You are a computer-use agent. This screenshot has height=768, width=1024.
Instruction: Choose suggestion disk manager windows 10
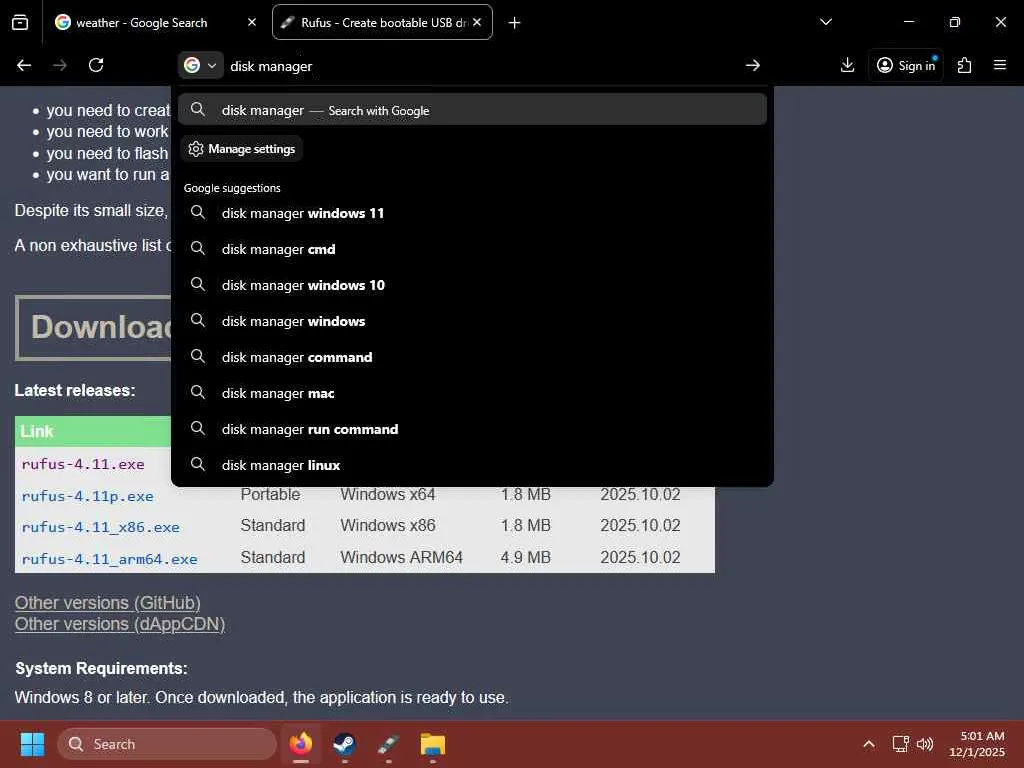(472, 285)
